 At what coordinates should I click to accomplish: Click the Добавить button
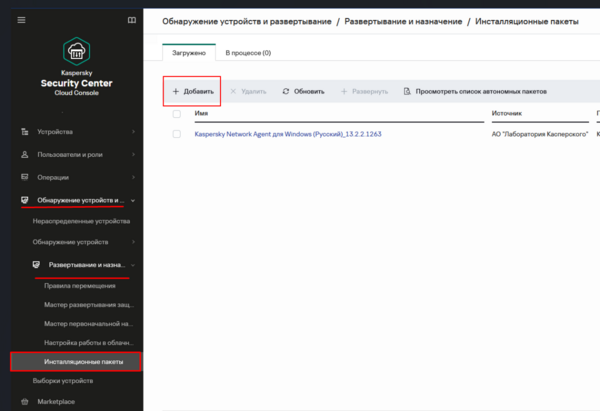tap(192, 91)
